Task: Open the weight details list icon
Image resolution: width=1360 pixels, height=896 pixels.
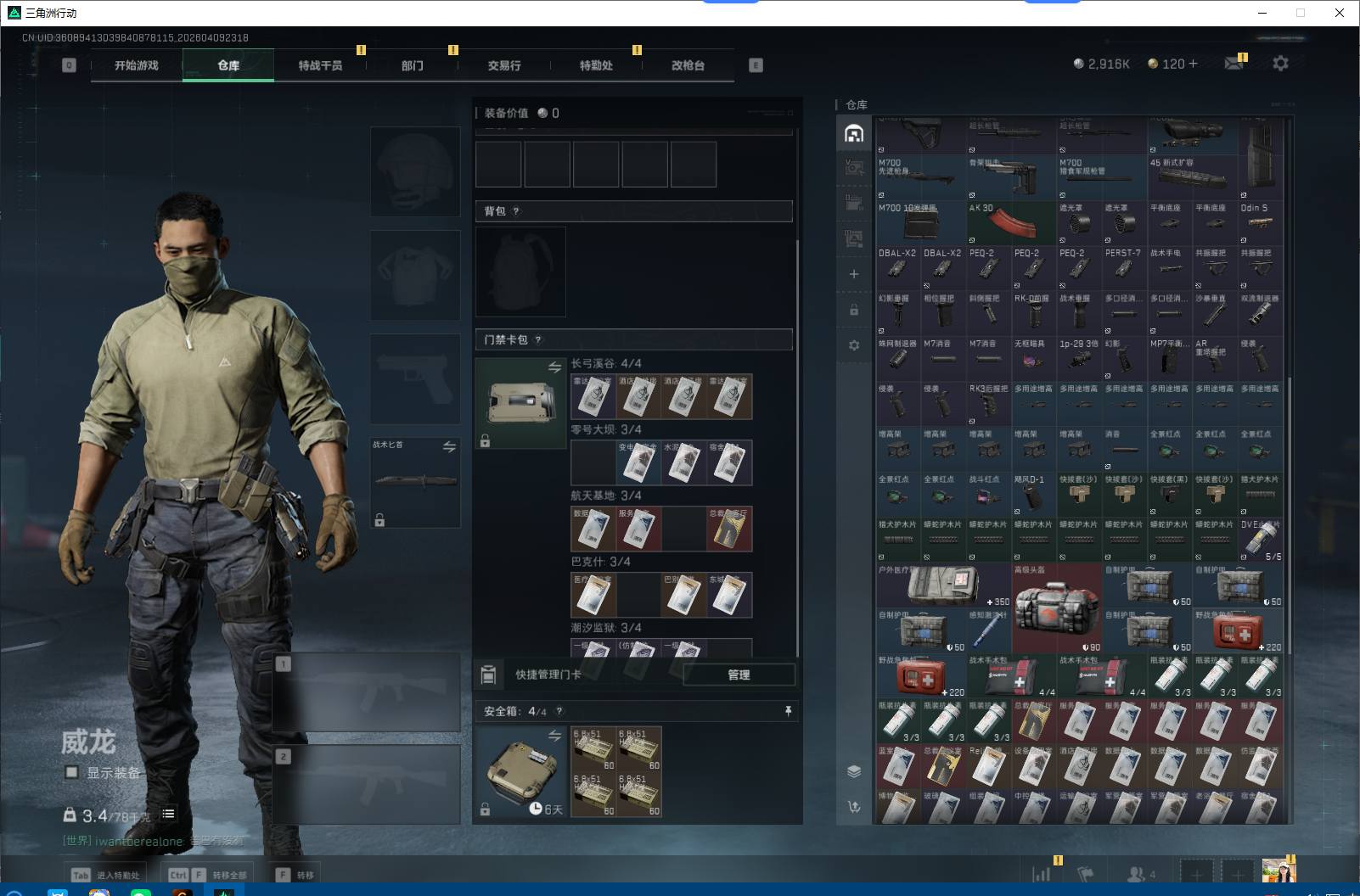Action: click(168, 815)
